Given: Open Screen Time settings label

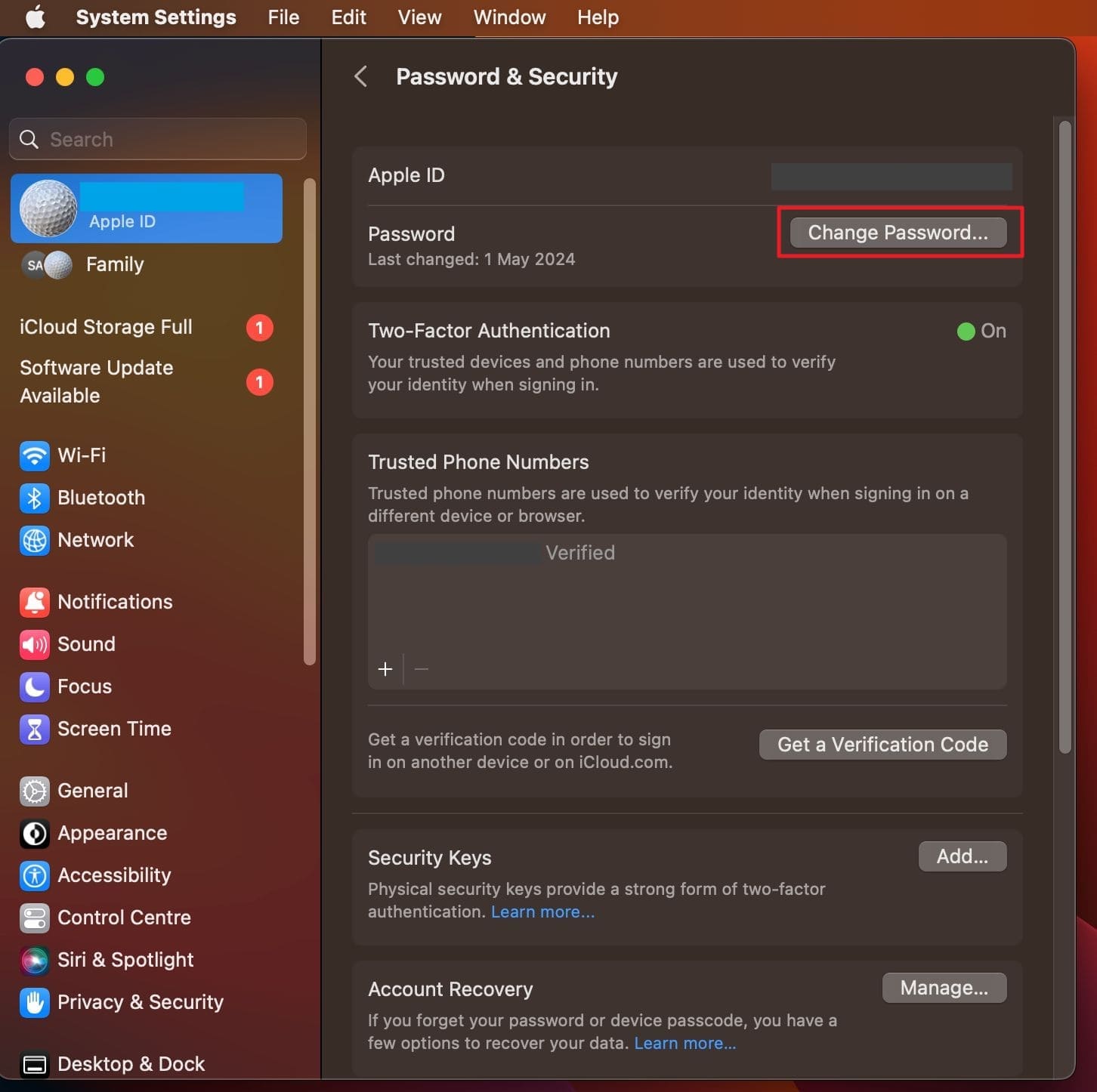Looking at the screenshot, I should tap(114, 729).
